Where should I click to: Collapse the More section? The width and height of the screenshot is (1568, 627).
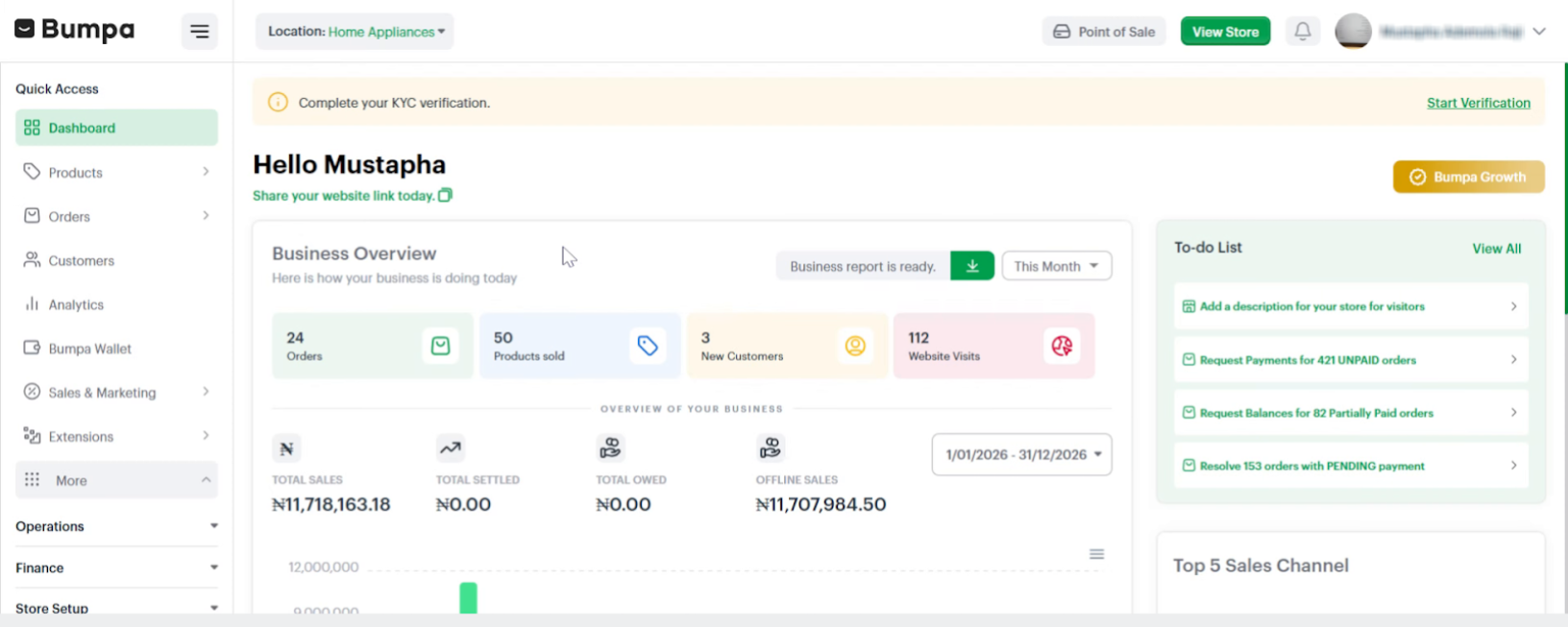pos(116,480)
